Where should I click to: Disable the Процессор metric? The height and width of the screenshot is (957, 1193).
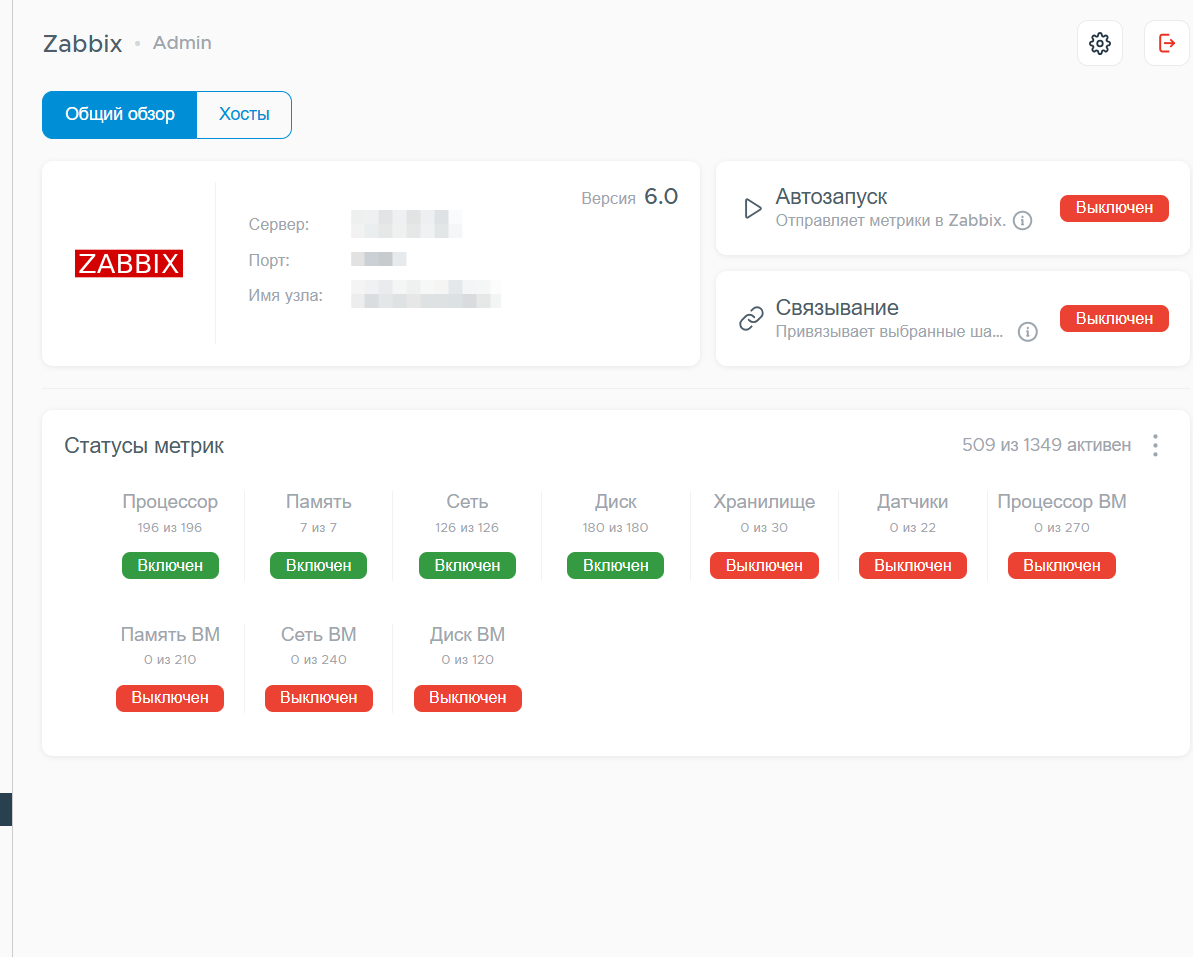click(170, 565)
